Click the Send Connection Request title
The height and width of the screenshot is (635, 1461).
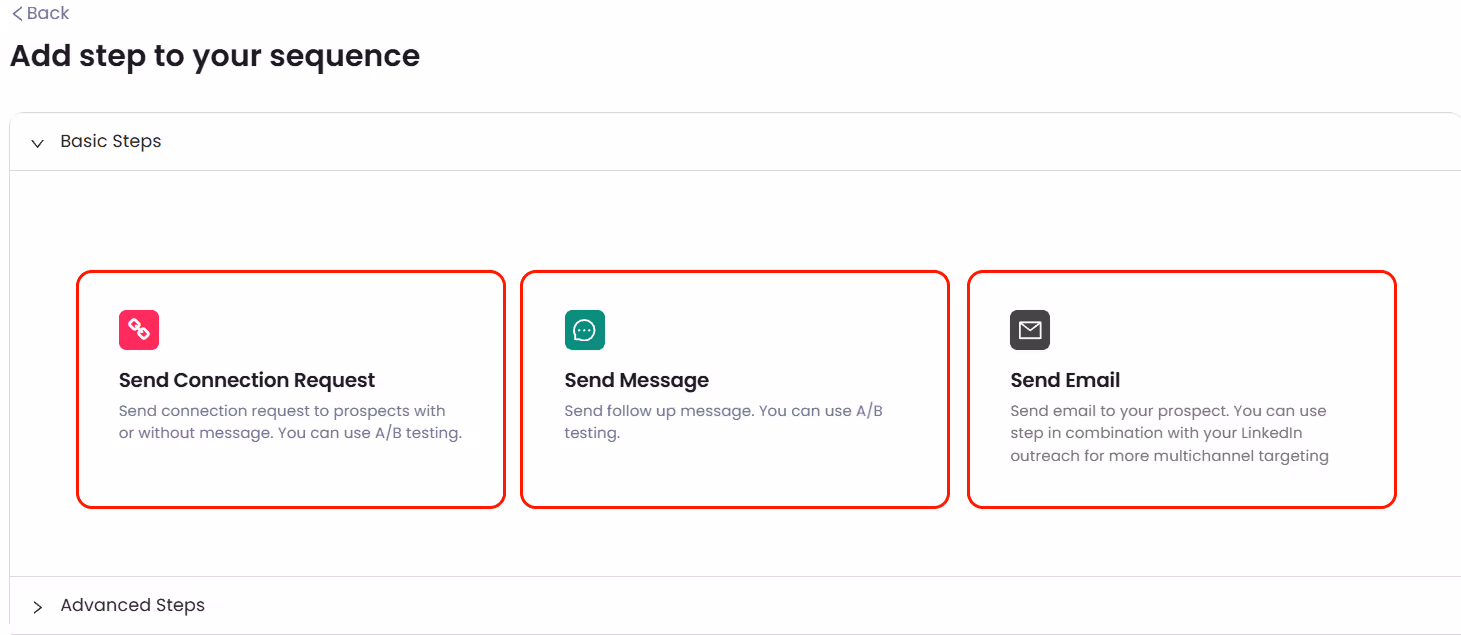[247, 380]
